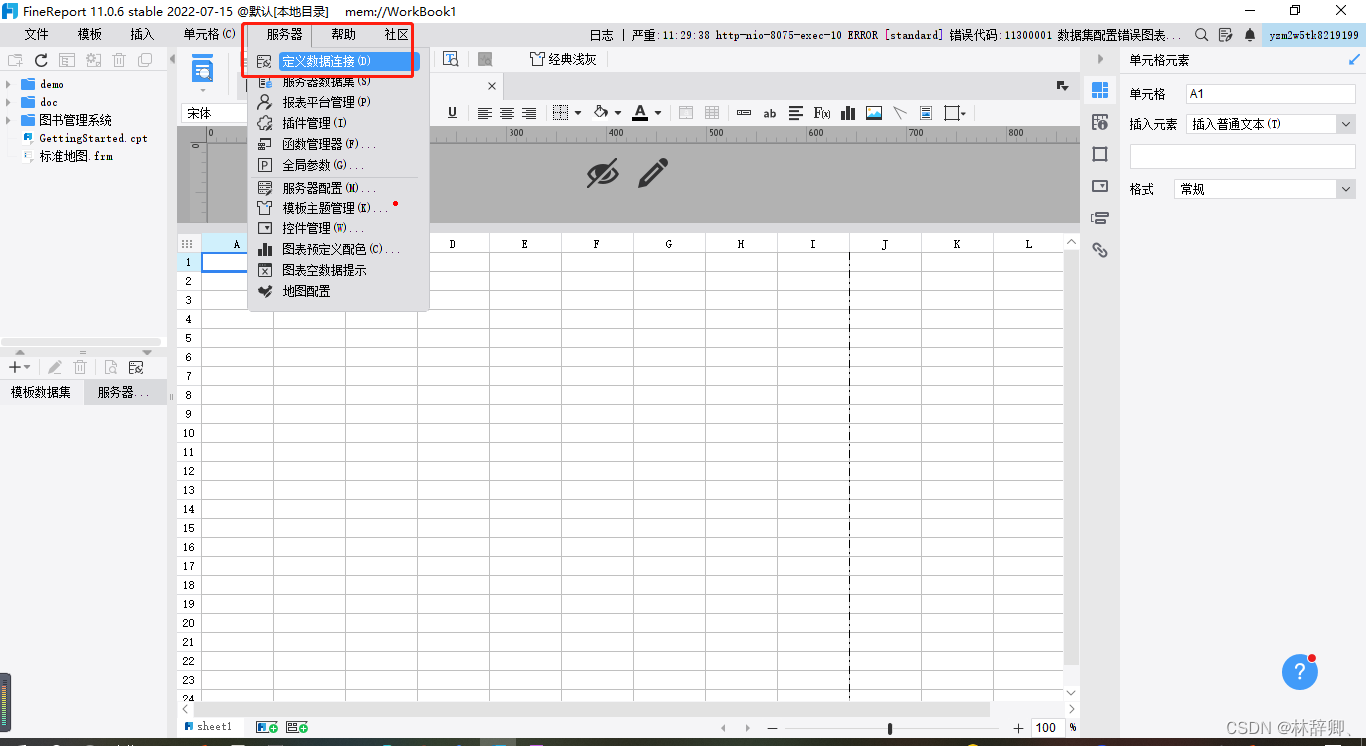Click the zoom percentage 100 field

point(1046,728)
